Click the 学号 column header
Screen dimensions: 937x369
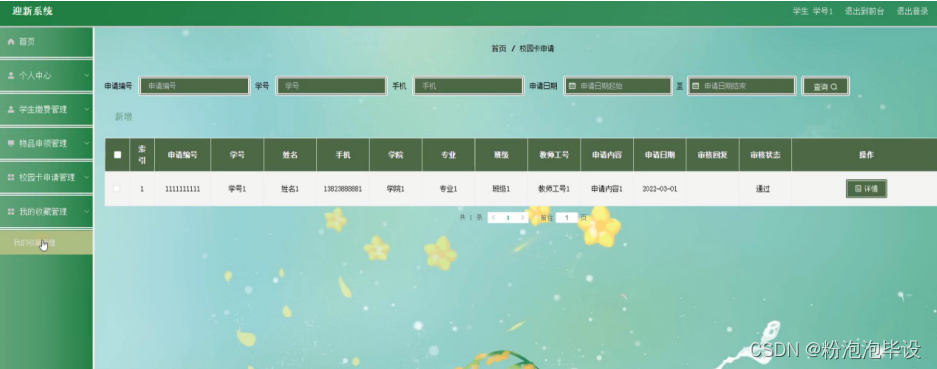tap(237, 155)
